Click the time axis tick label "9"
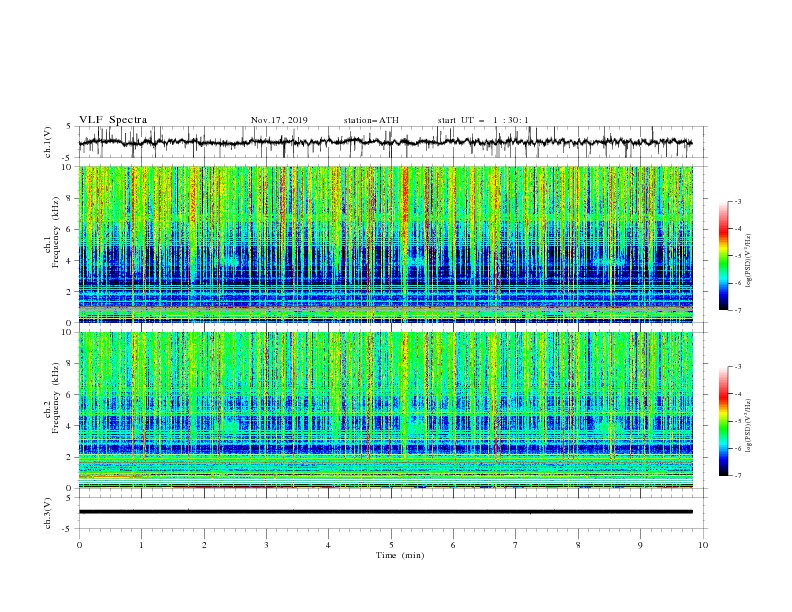This screenshot has width=792, height=612. [x=640, y=545]
